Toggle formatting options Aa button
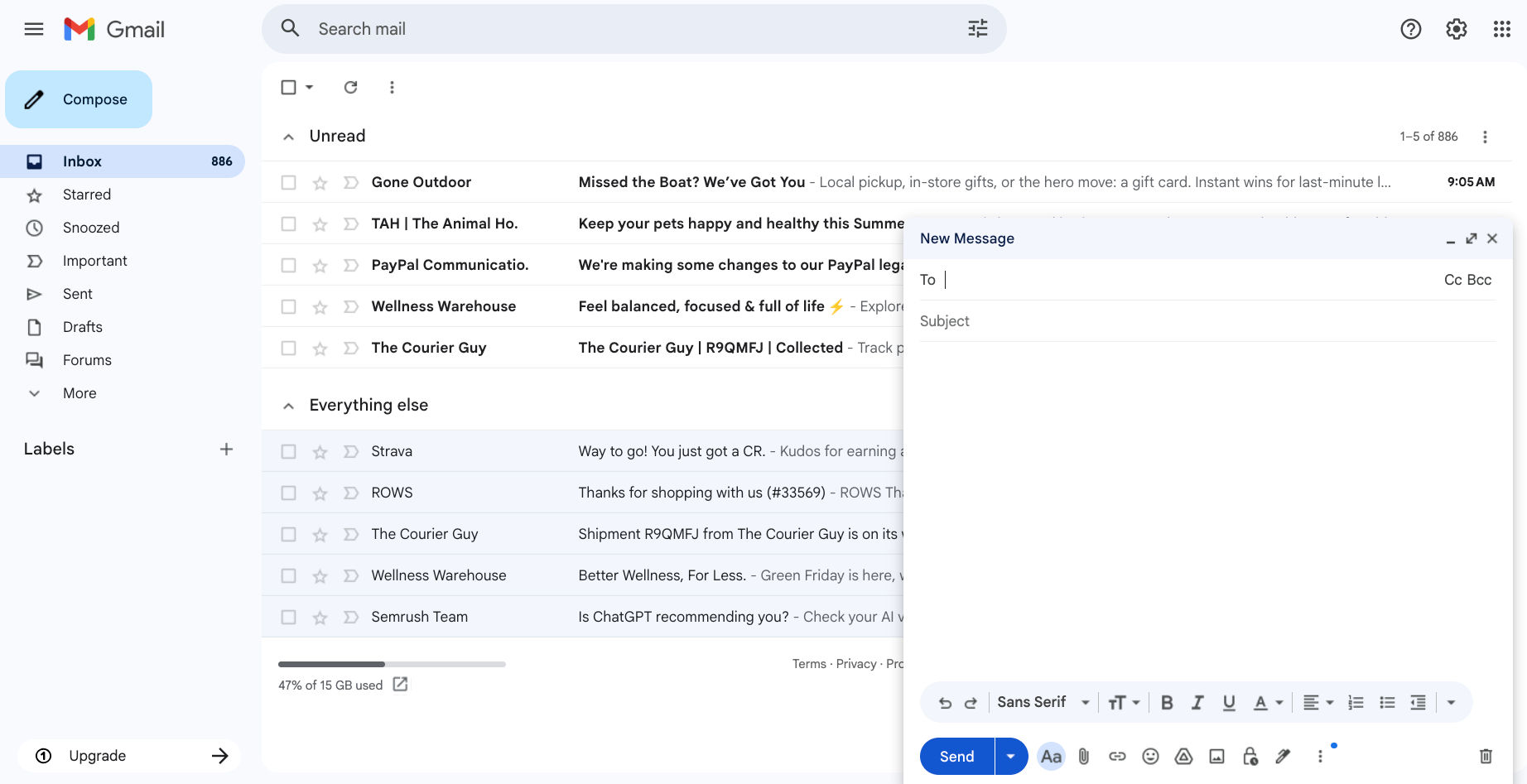1527x784 pixels. coord(1051,756)
